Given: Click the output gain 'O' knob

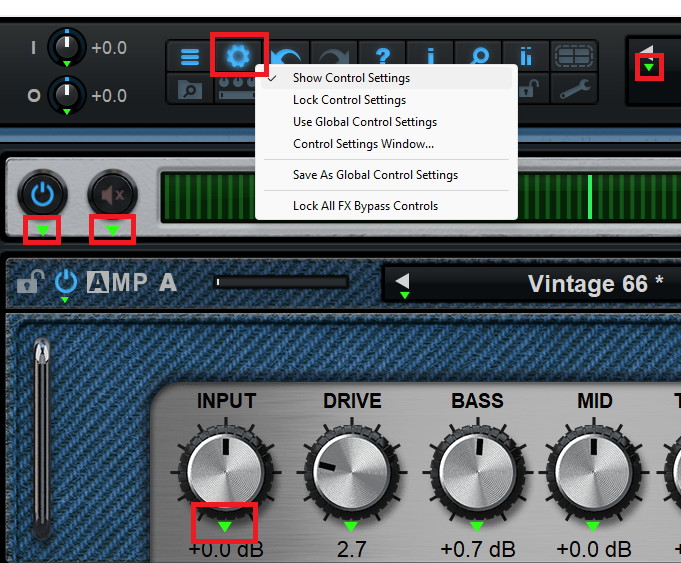Looking at the screenshot, I should [x=66, y=93].
